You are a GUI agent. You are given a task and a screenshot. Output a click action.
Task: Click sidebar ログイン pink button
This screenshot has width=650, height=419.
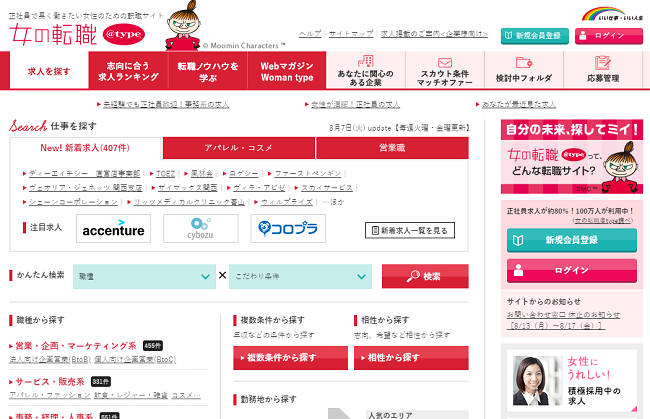click(x=572, y=271)
